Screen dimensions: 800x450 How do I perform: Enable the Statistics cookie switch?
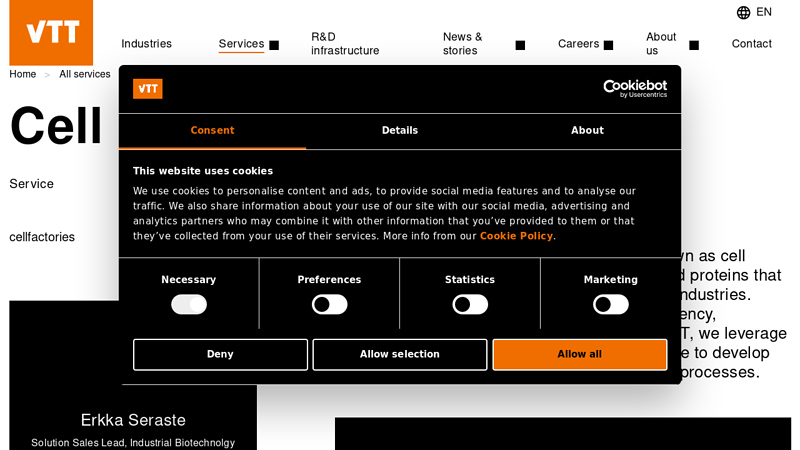tap(470, 305)
